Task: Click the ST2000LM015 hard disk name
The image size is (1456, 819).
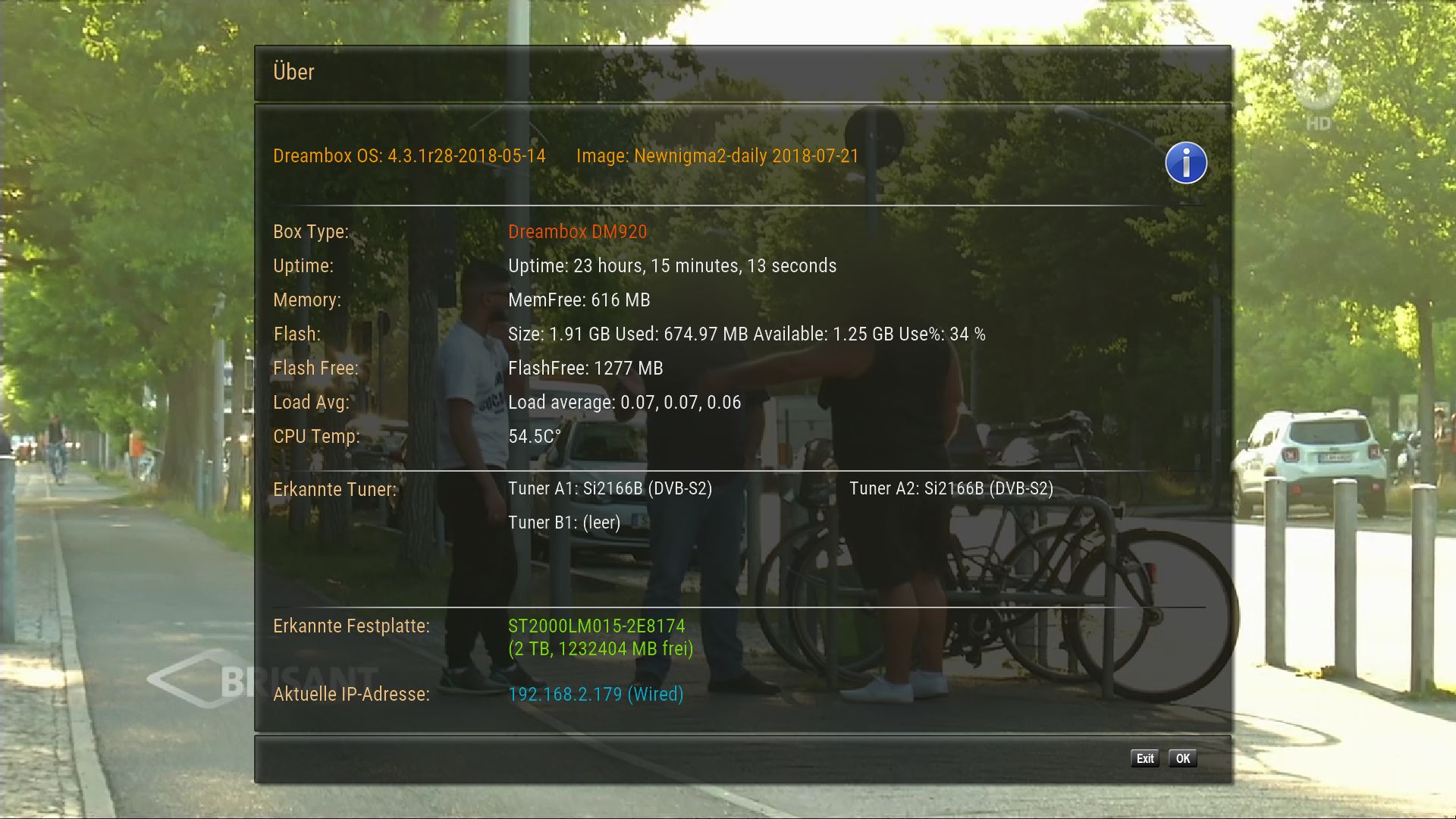Action: (596, 626)
